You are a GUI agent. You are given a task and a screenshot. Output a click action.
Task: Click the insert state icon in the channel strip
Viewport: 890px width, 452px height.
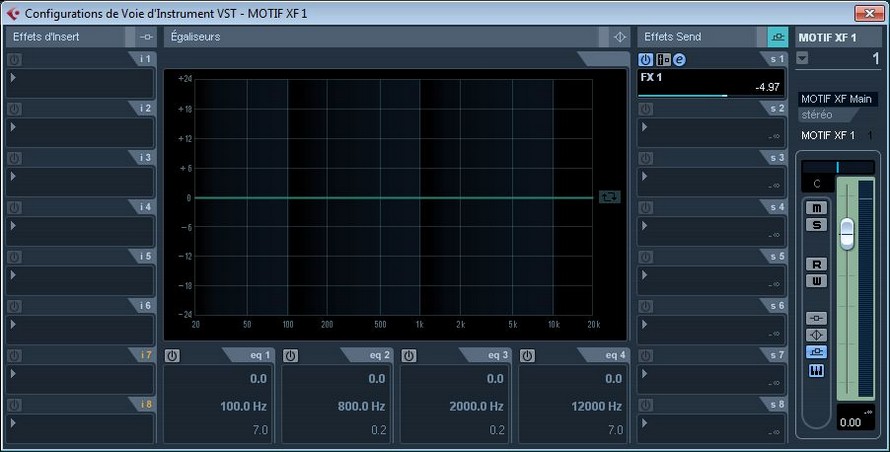tap(817, 317)
